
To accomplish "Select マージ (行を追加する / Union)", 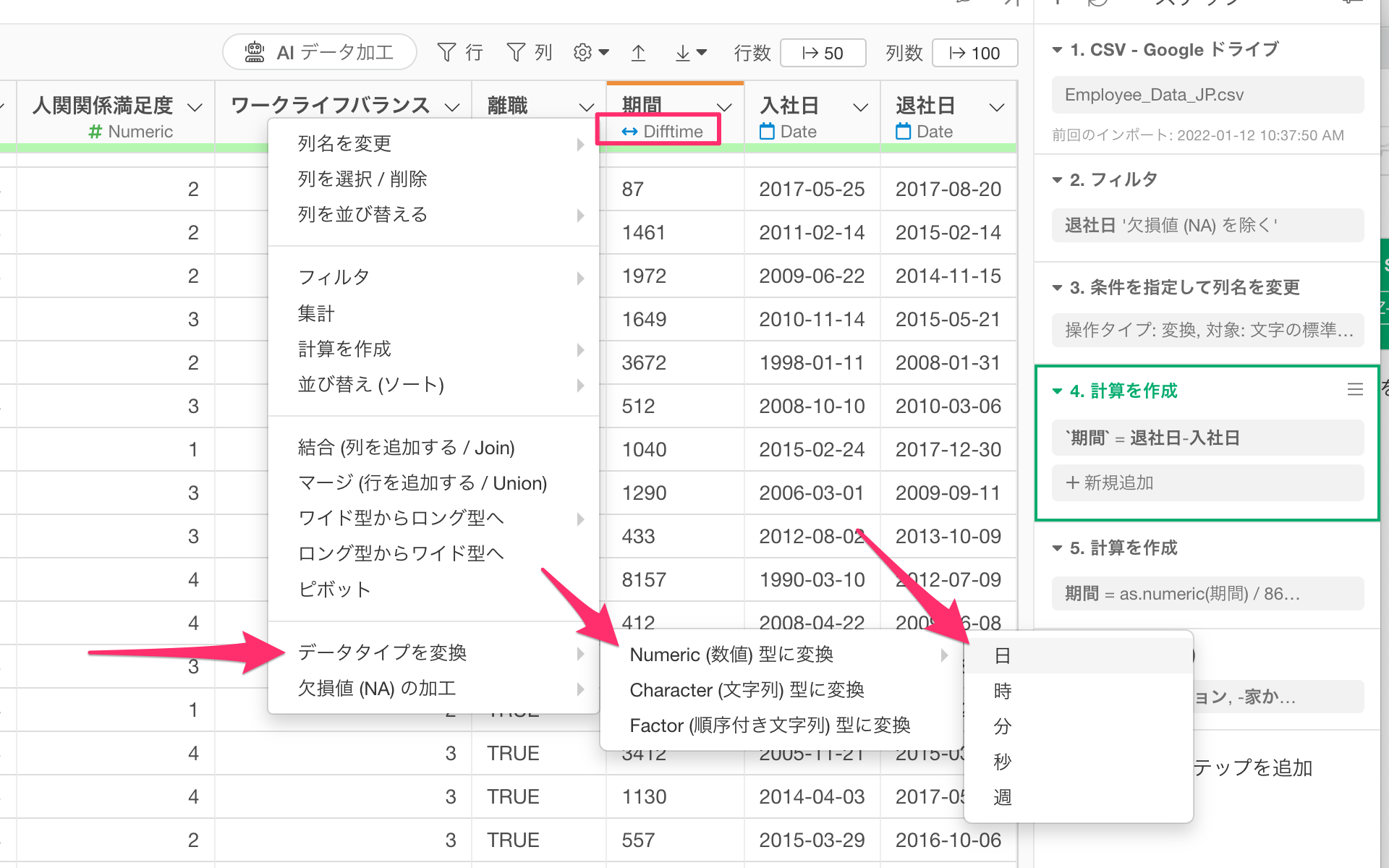I will (433, 483).
